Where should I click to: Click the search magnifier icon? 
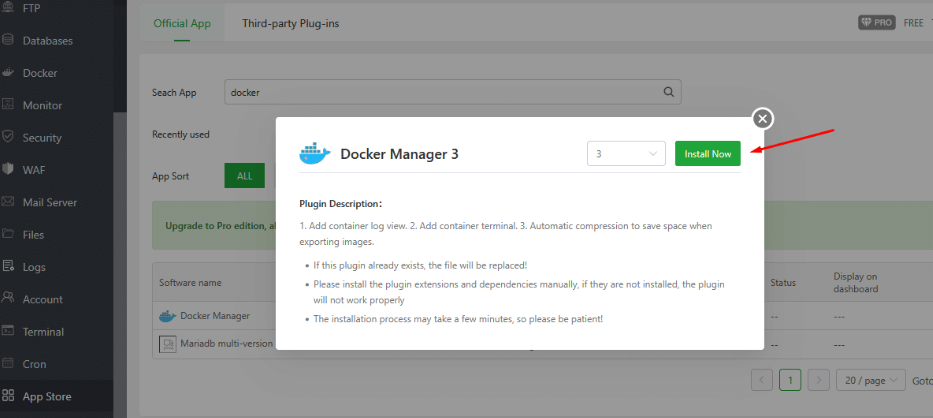click(668, 92)
